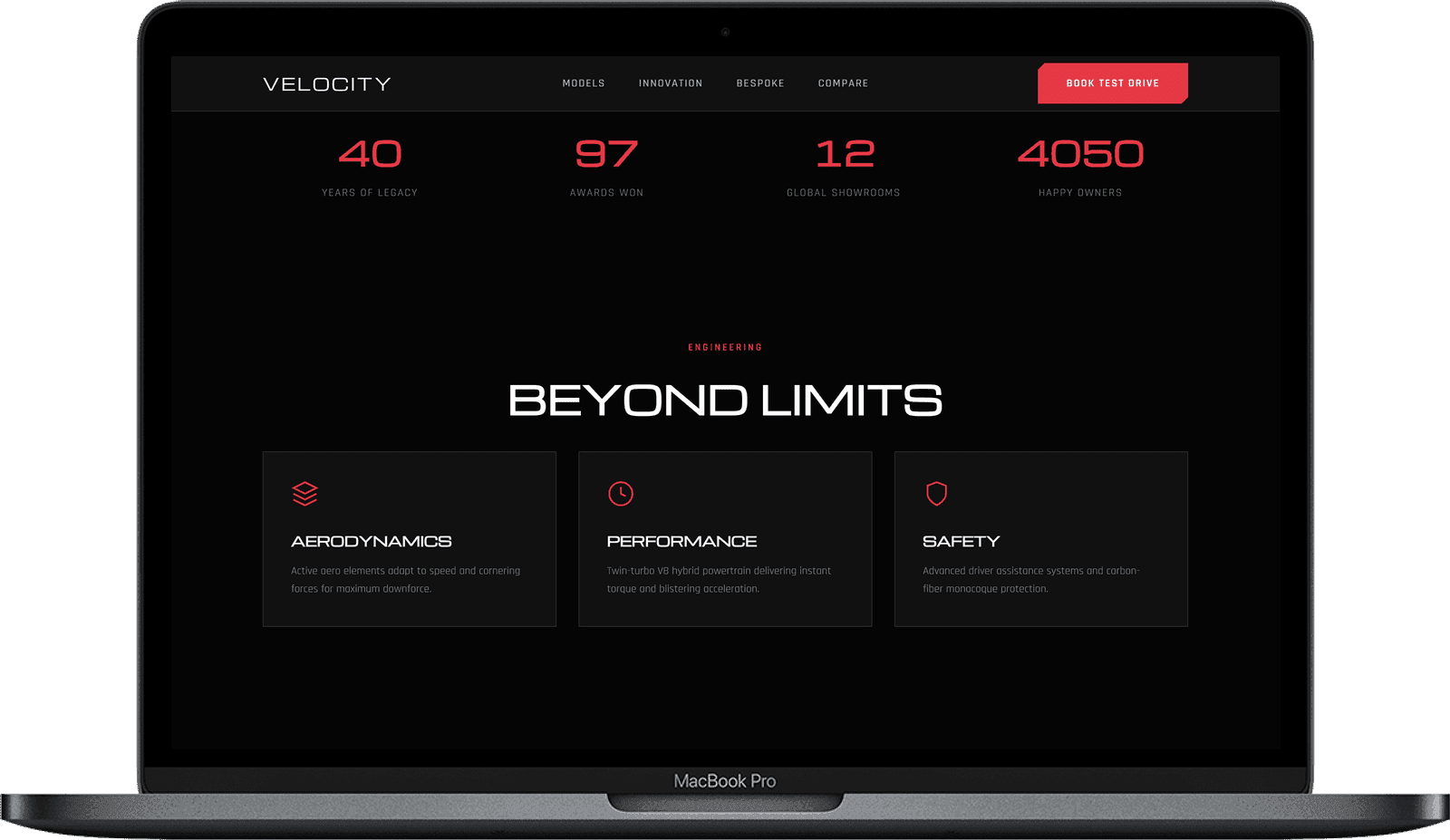This screenshot has width=1450, height=840.
Task: Click the HAPPY OWNERS label
Action: pyautogui.click(x=1080, y=193)
